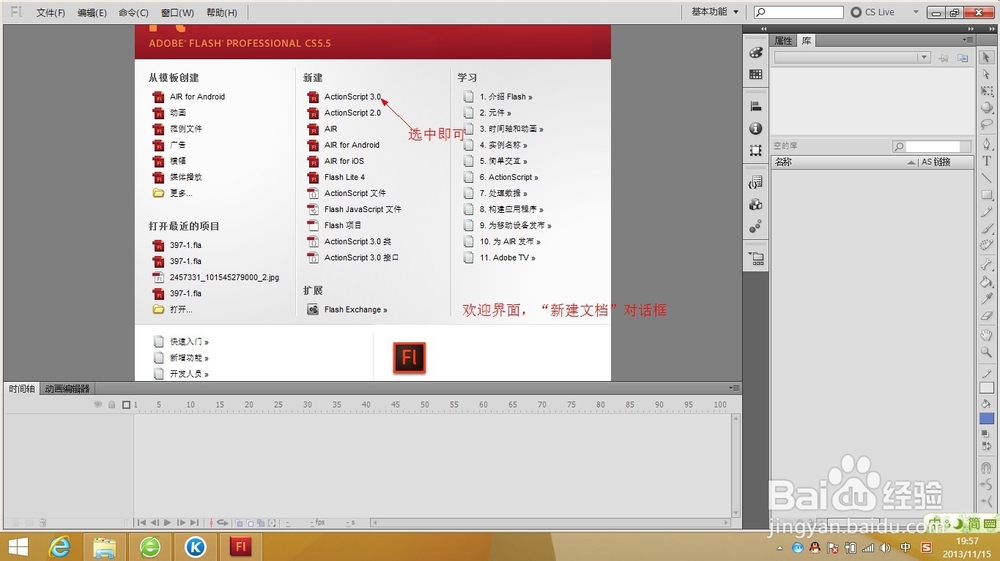This screenshot has width=1000, height=561.
Task: Select the Rectangle tool
Action: [986, 194]
